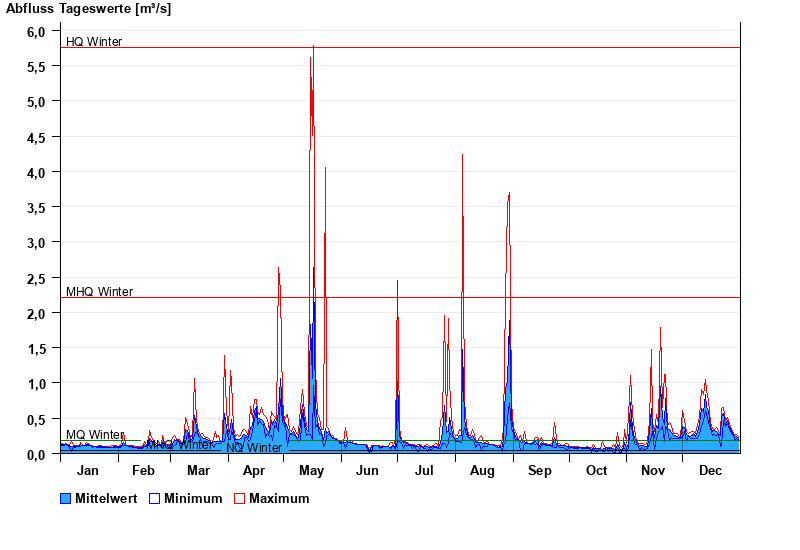This screenshot has width=800, height=550.
Task: Click the Oct month label on the x-axis
Action: [596, 471]
